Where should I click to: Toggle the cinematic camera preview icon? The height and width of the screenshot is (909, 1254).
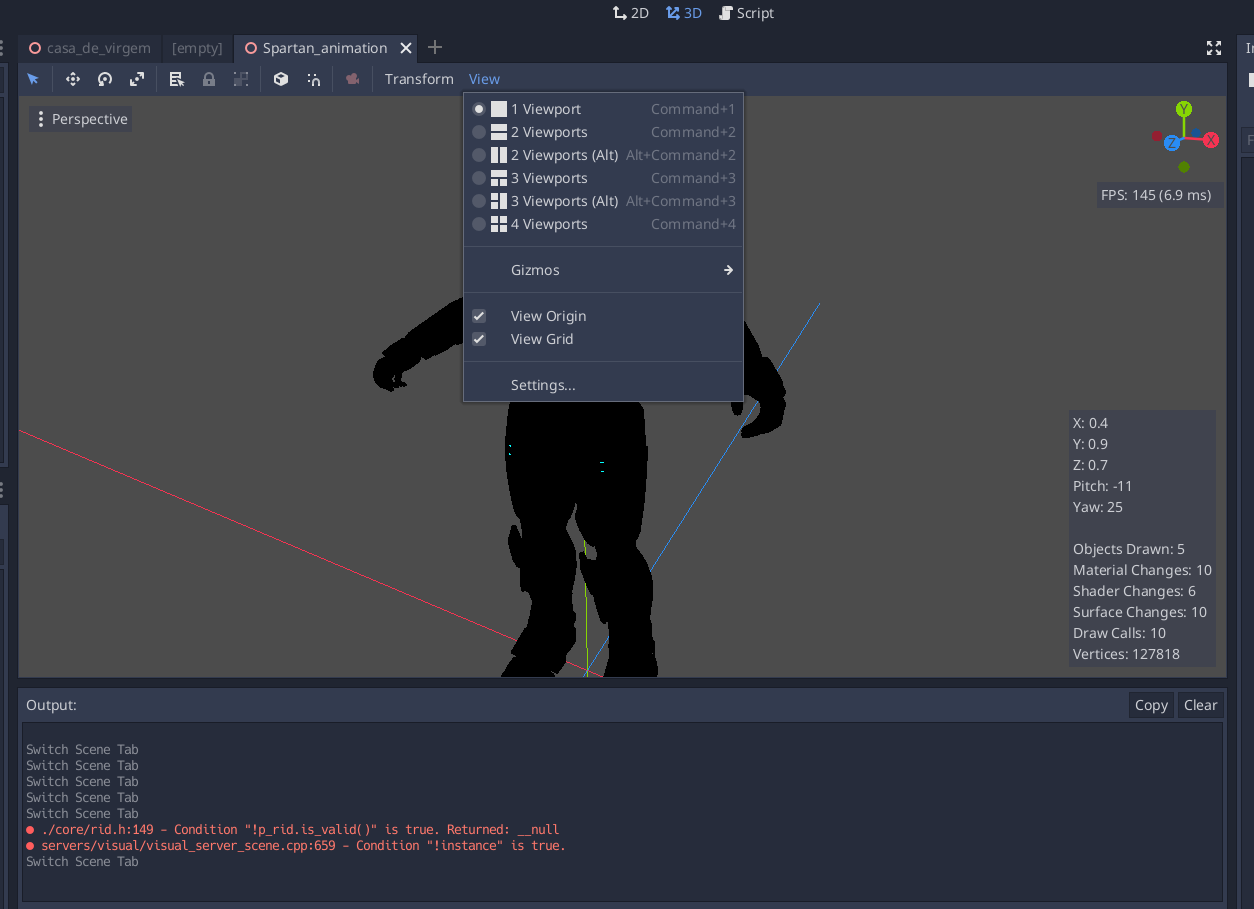(x=352, y=78)
